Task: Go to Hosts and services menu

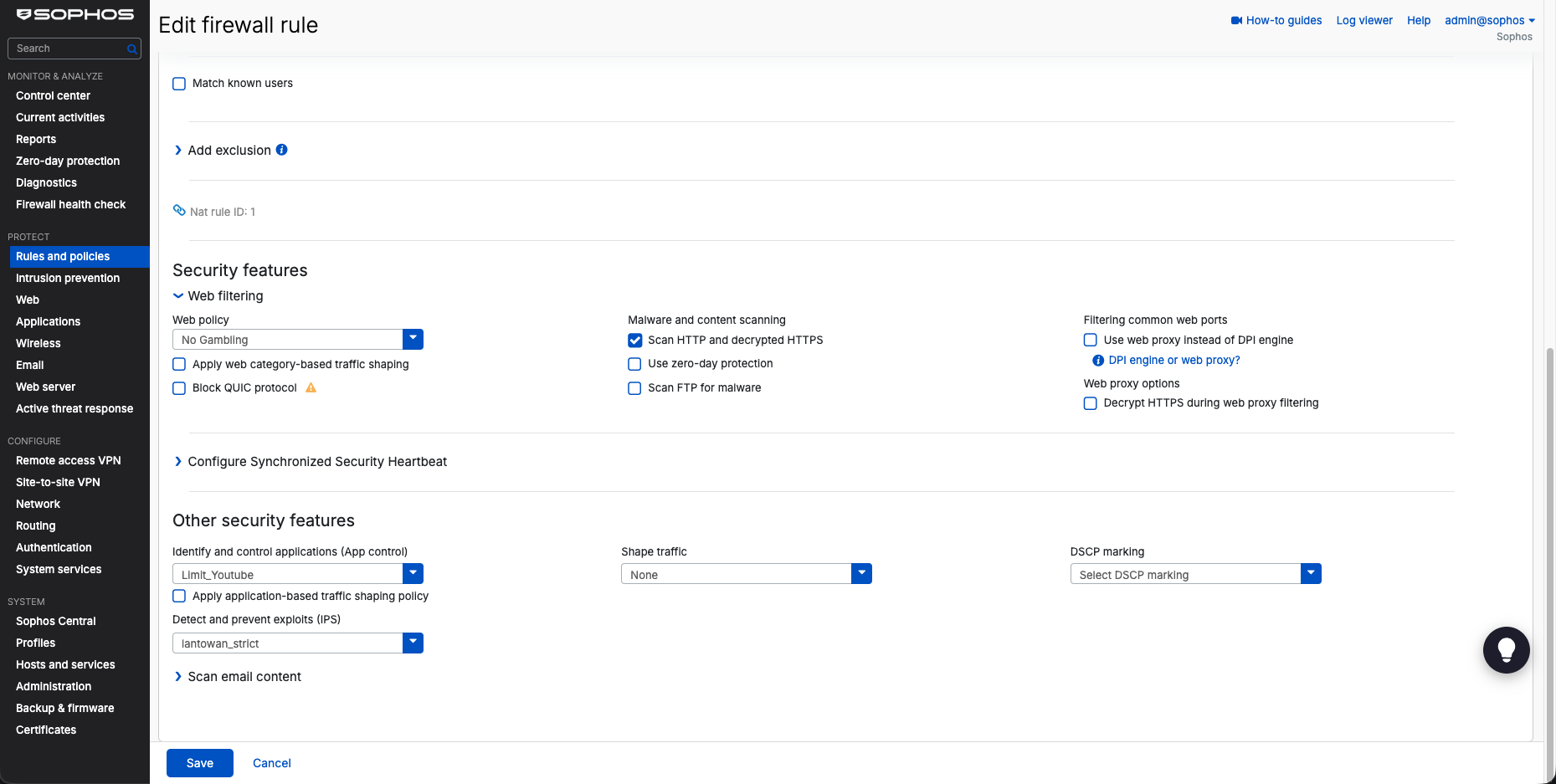Action: click(x=65, y=664)
